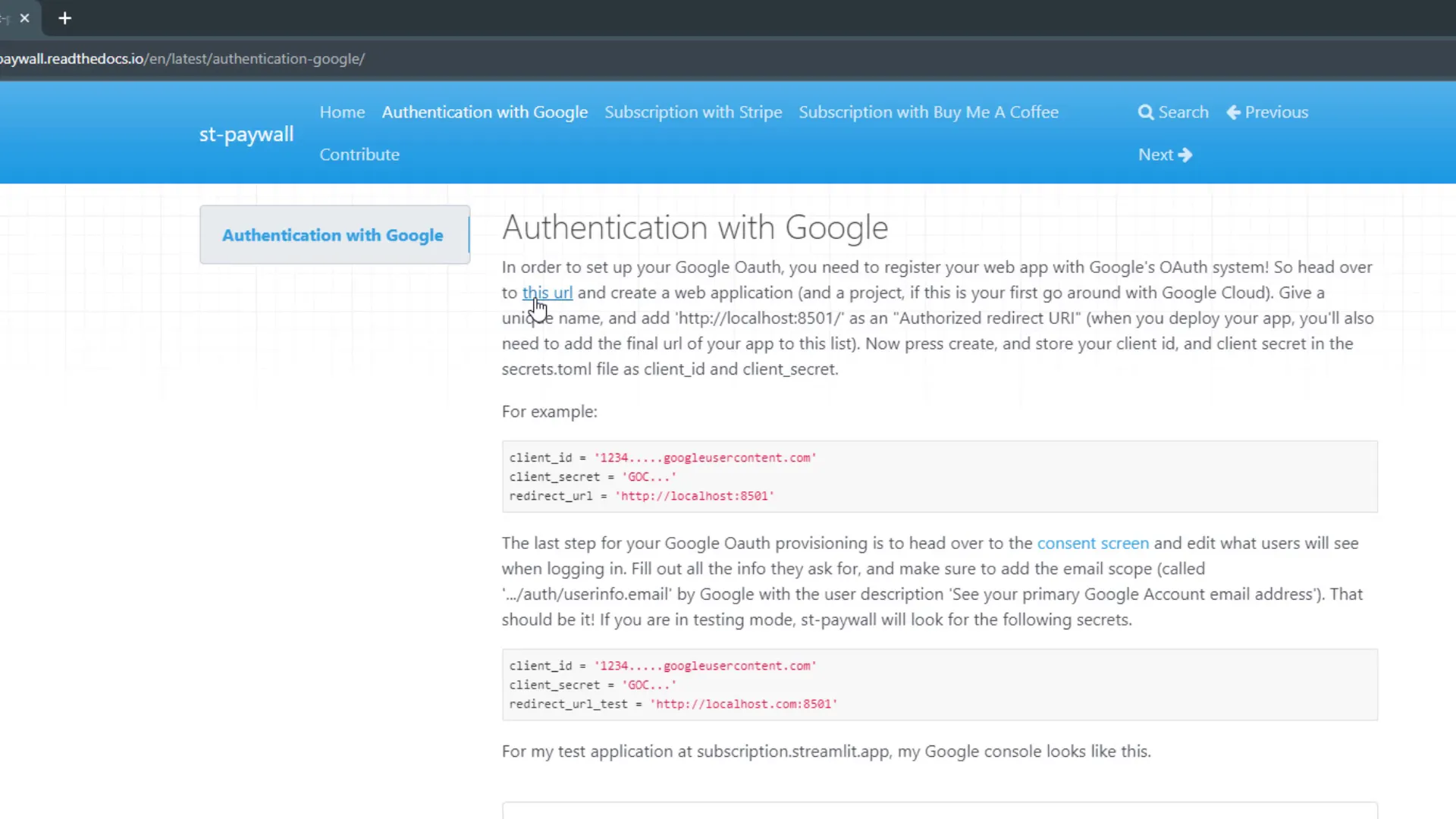Click the Search magnifier icon
1456x819 pixels.
[x=1146, y=112]
